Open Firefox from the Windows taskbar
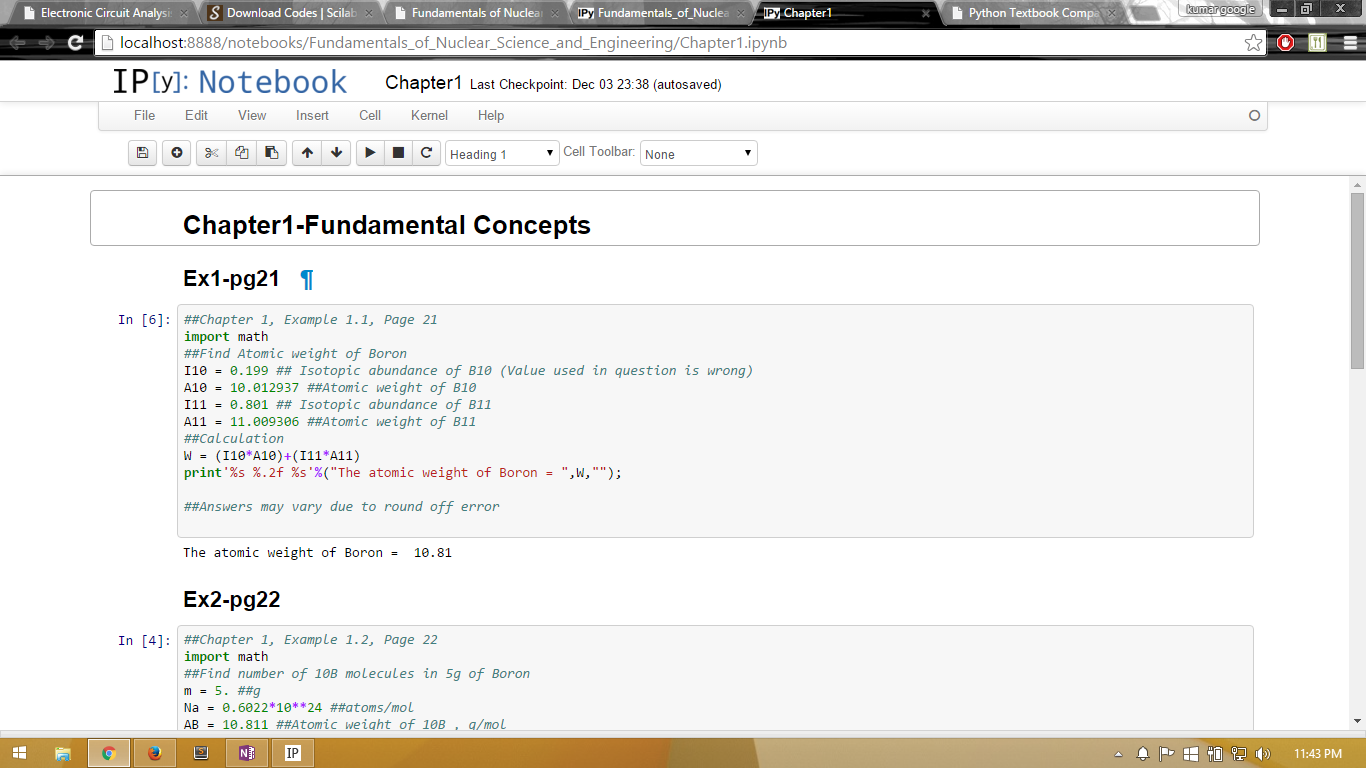This screenshot has height=768, width=1366. pos(154,753)
